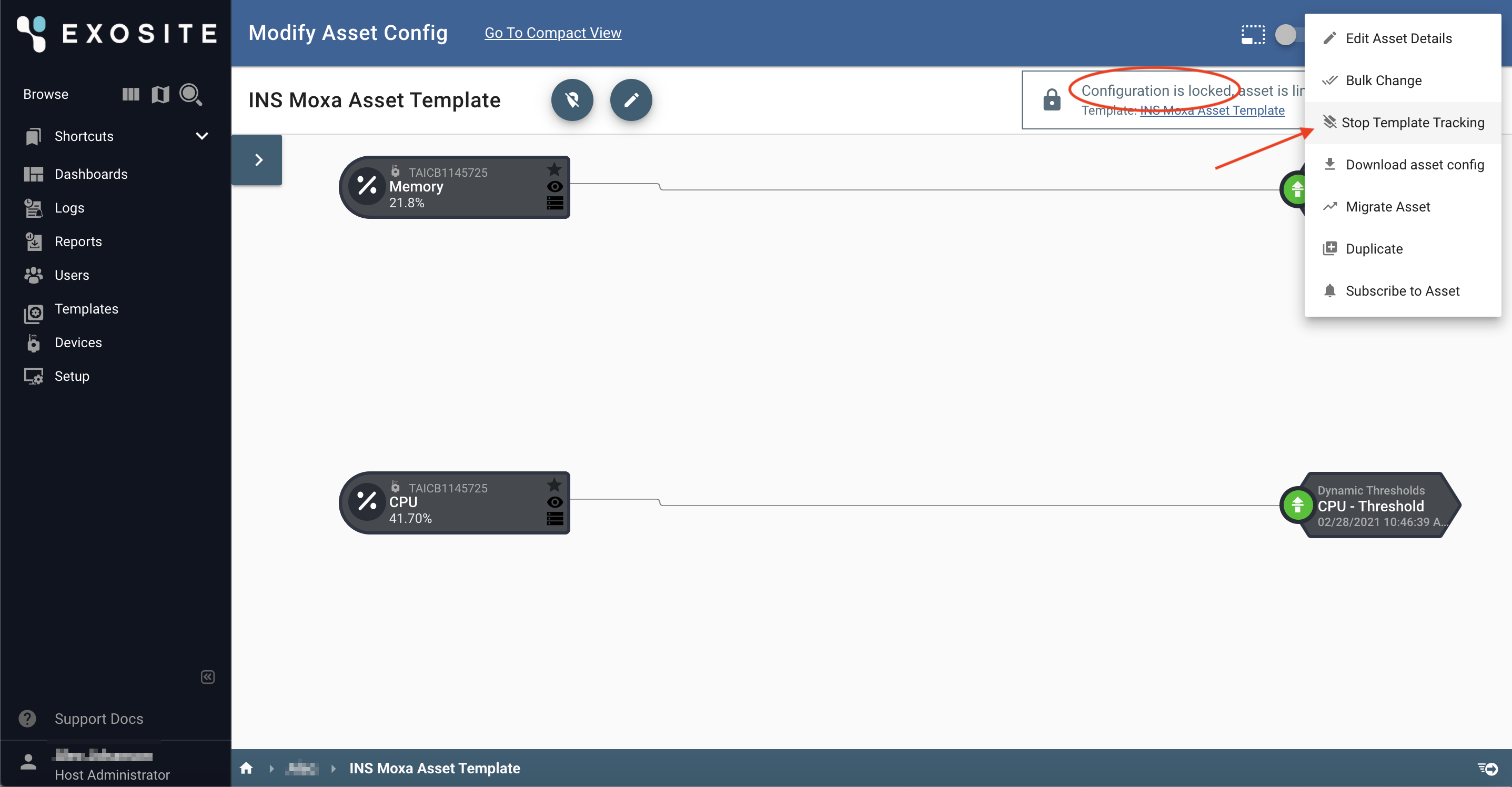
Task: Follow the Go To Compact View link
Action: pyautogui.click(x=552, y=33)
